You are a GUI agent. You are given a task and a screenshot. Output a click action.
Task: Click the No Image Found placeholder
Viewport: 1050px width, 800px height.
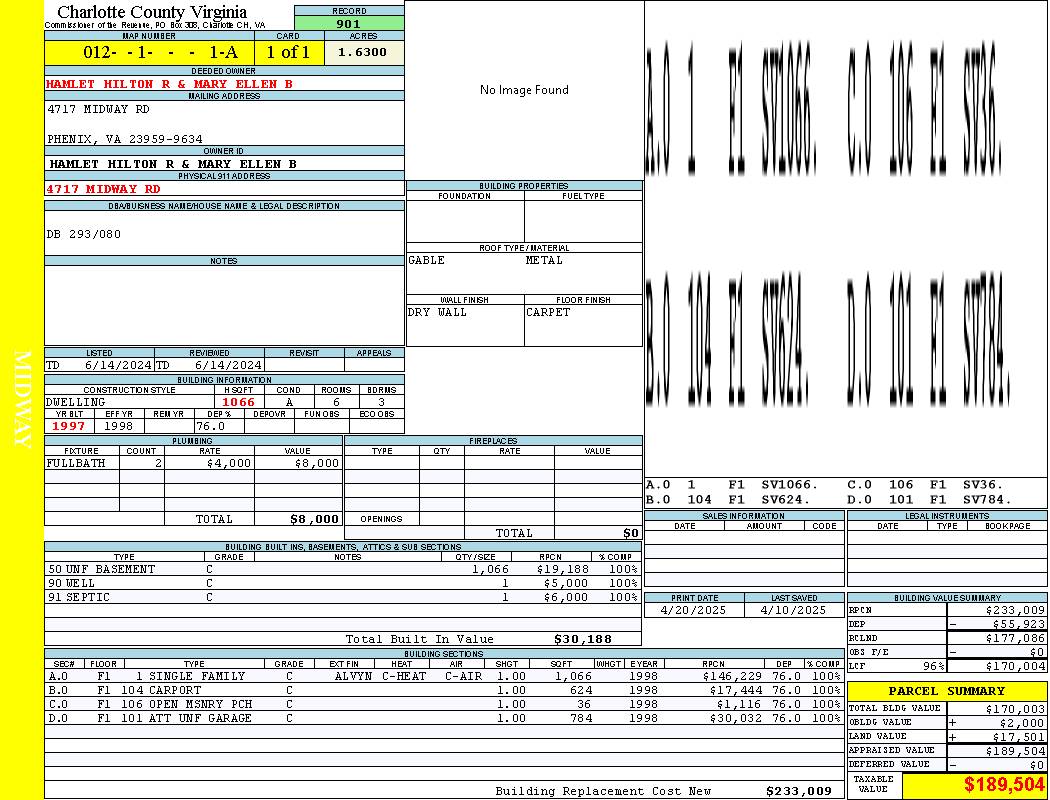coord(524,90)
